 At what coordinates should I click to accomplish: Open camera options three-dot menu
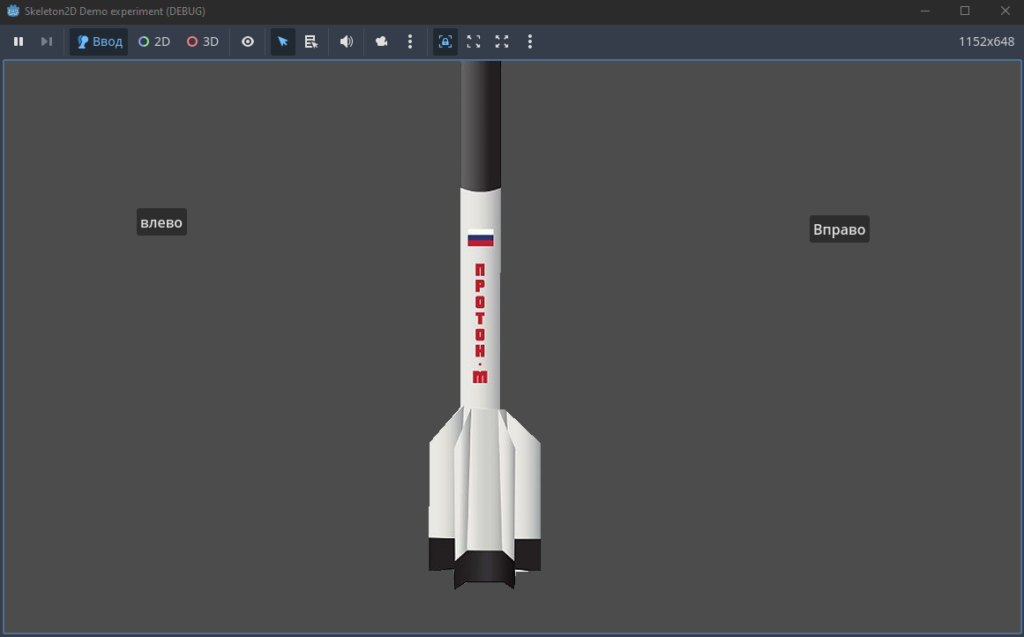tap(410, 41)
